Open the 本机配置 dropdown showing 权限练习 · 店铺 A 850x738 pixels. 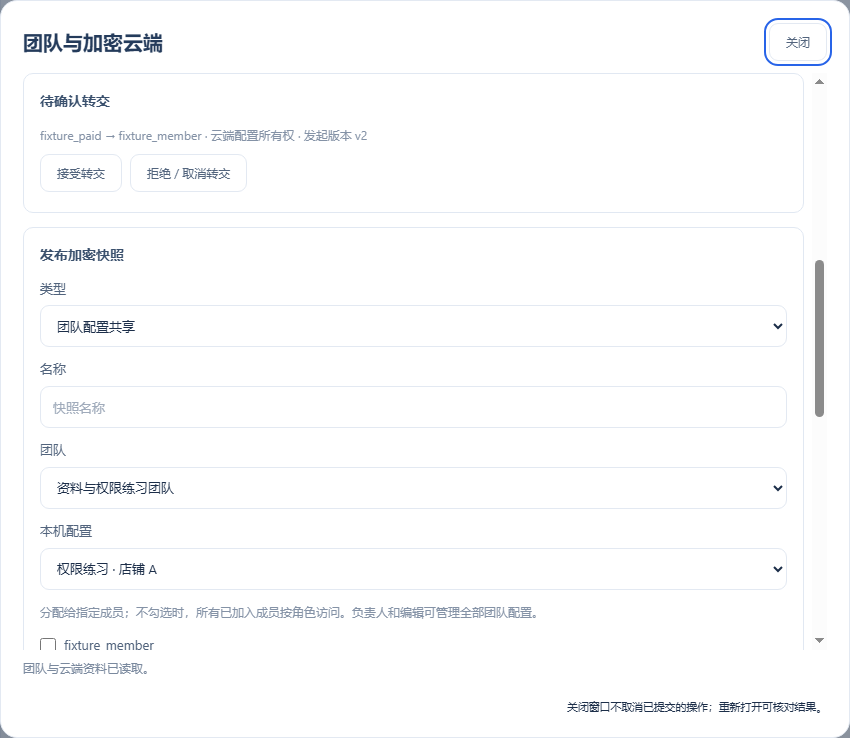[413, 569]
